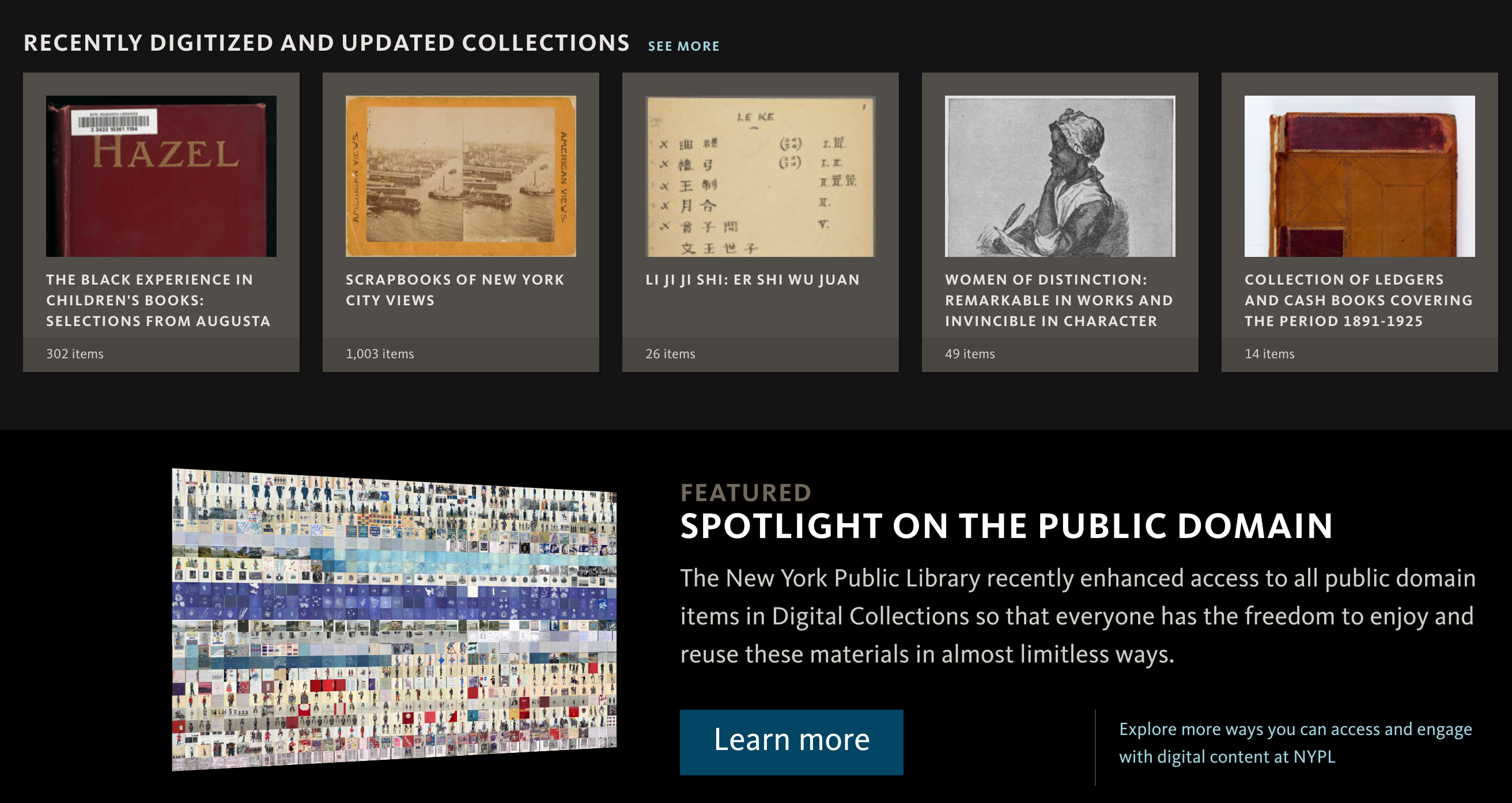Click the 49 items count

pos(970,353)
